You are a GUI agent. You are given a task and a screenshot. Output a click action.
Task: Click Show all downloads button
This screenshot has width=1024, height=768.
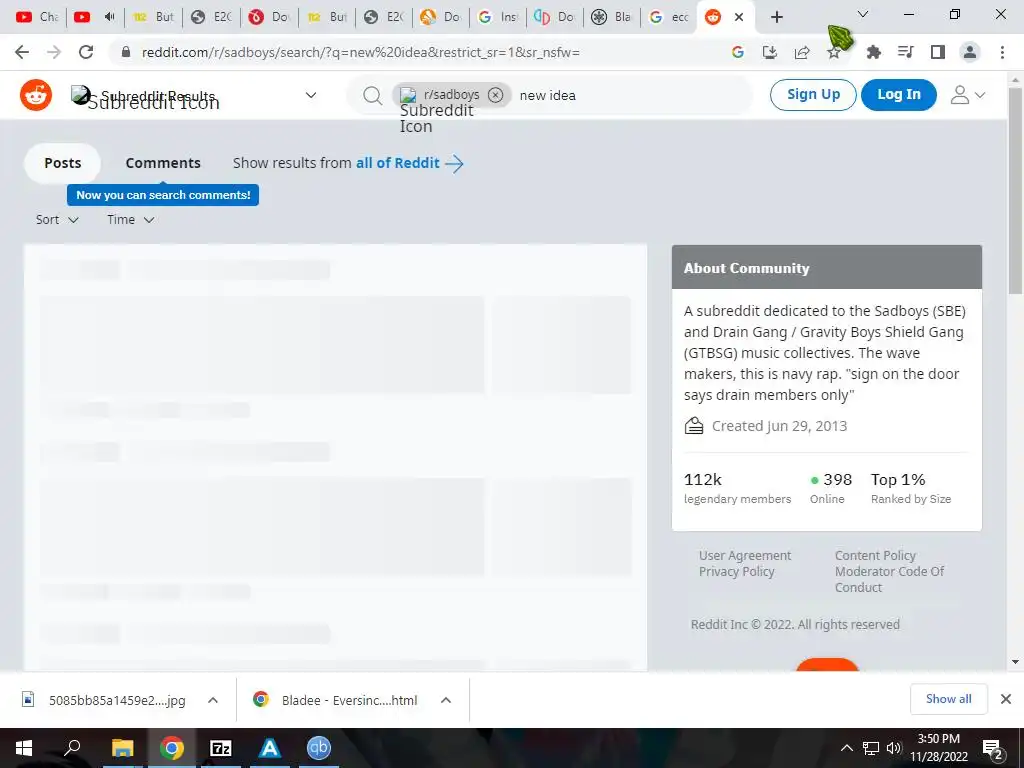click(948, 699)
